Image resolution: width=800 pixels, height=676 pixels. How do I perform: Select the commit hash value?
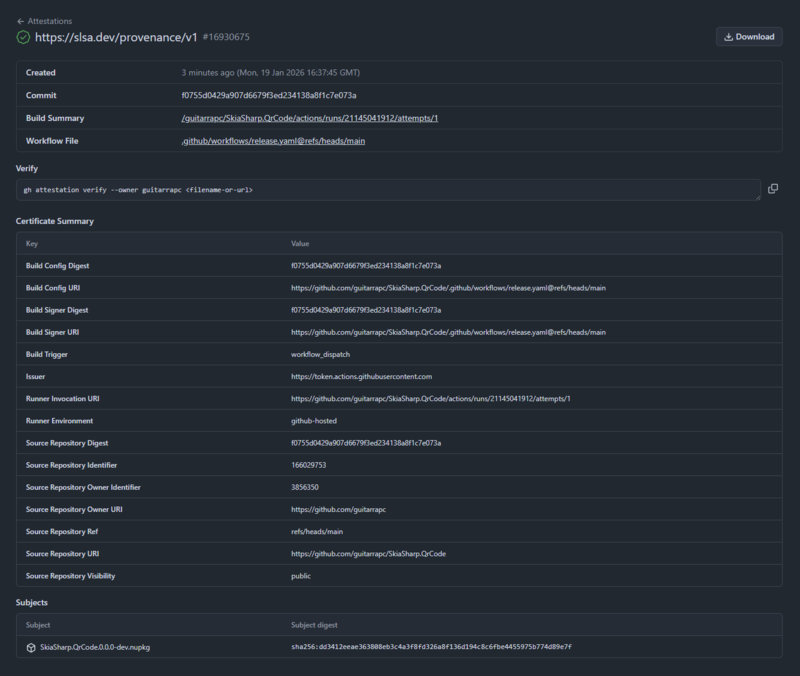[x=269, y=95]
